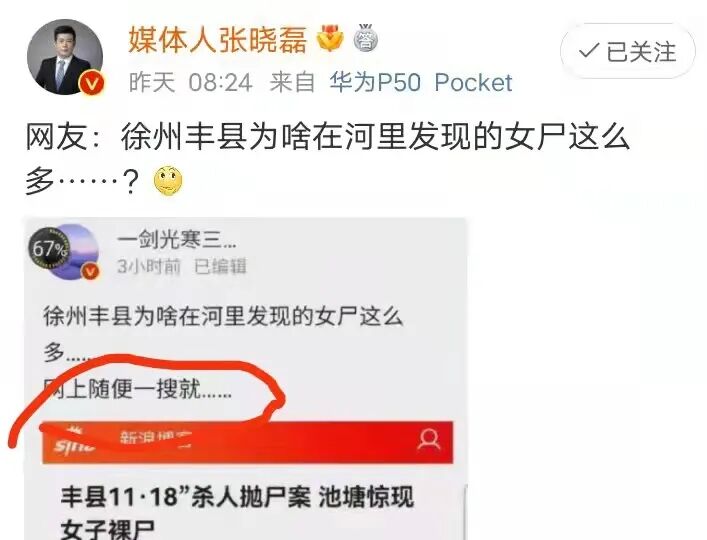Tap the silver medal badge icon
Image resolution: width=707 pixels, height=540 pixels.
coord(365,38)
